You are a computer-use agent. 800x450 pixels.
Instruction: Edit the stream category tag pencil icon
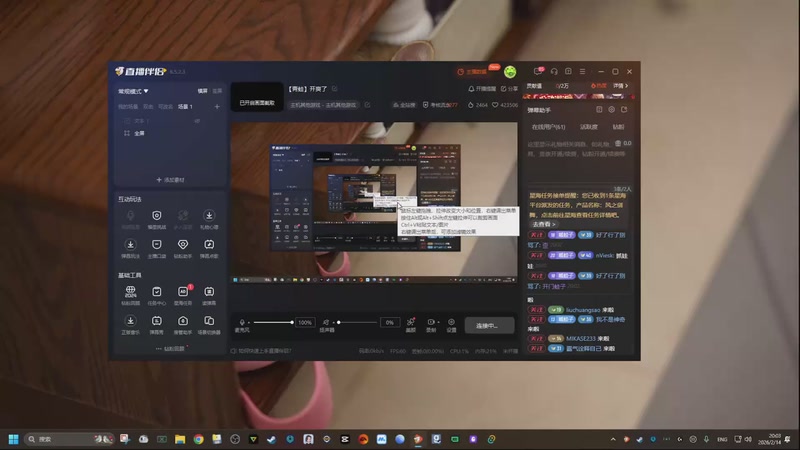coord(367,105)
